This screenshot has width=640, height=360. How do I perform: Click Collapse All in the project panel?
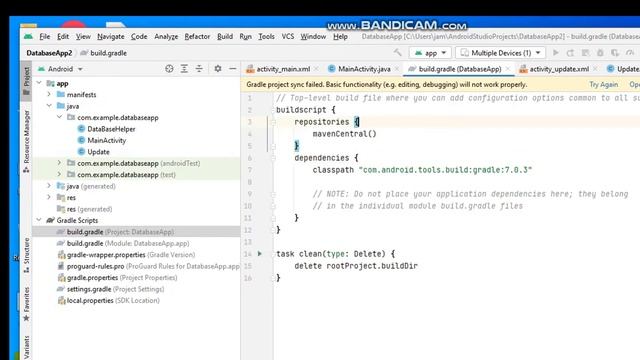click(x=199, y=69)
